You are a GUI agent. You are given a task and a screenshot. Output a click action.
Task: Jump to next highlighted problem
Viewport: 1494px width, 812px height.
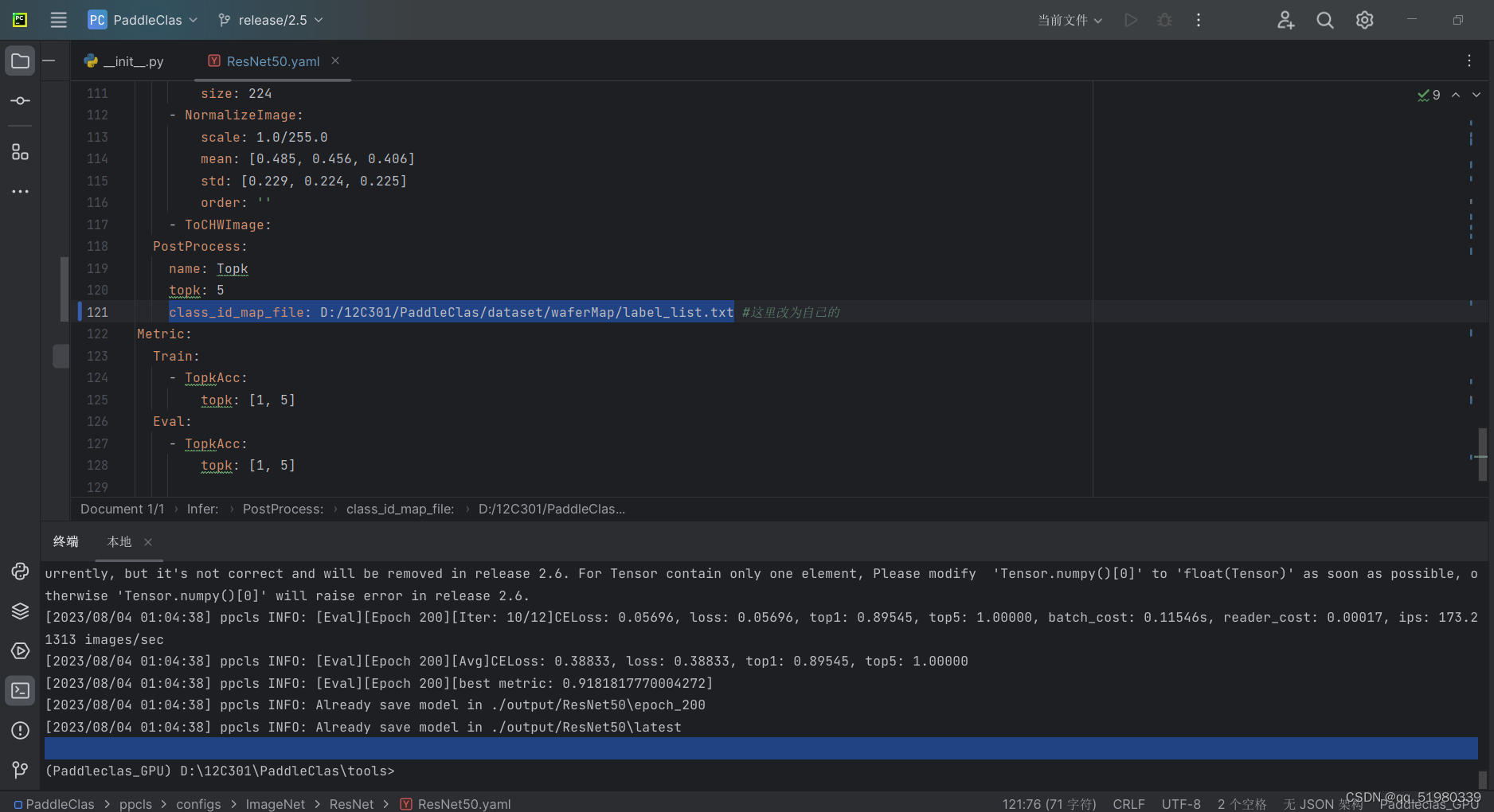[1476, 95]
